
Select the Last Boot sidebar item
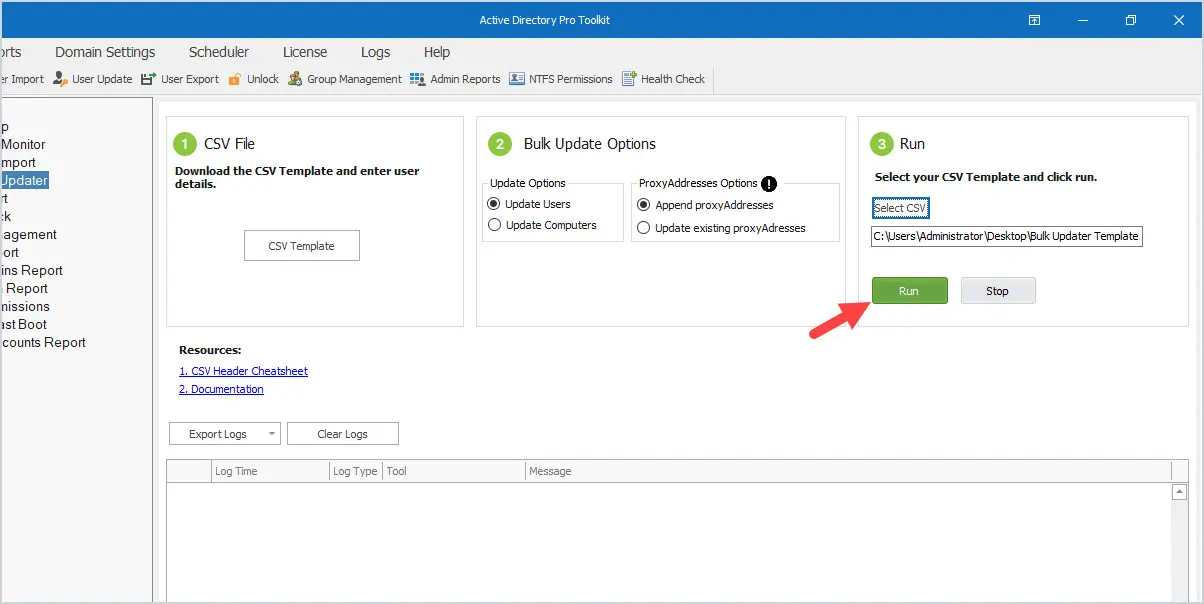click(24, 324)
